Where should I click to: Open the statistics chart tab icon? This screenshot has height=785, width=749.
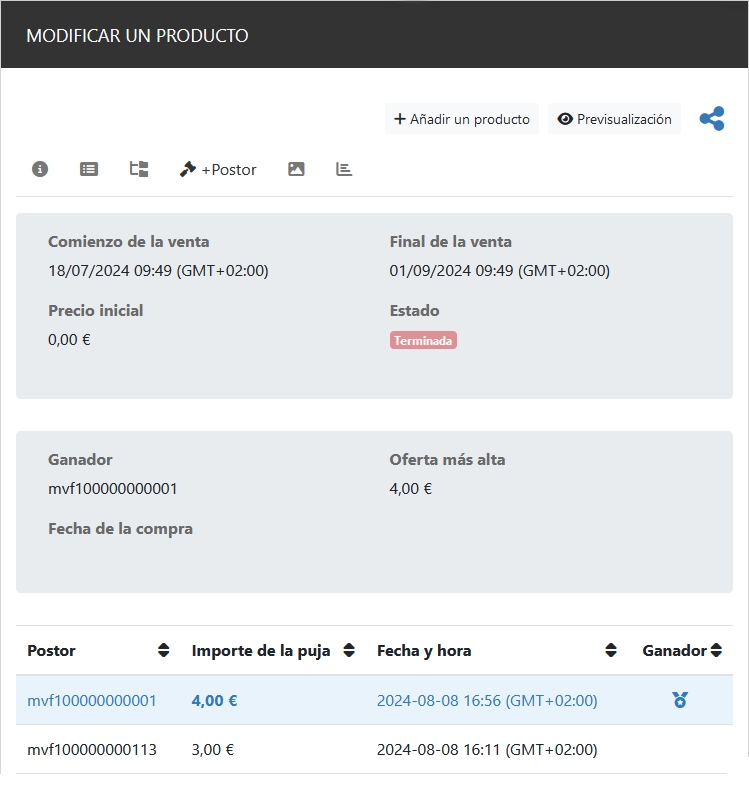[x=344, y=169]
